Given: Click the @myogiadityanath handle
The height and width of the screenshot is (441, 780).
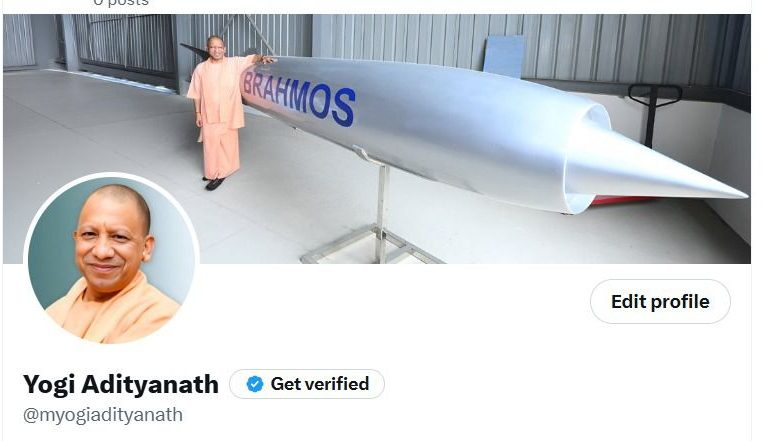Looking at the screenshot, I should click(x=103, y=415).
